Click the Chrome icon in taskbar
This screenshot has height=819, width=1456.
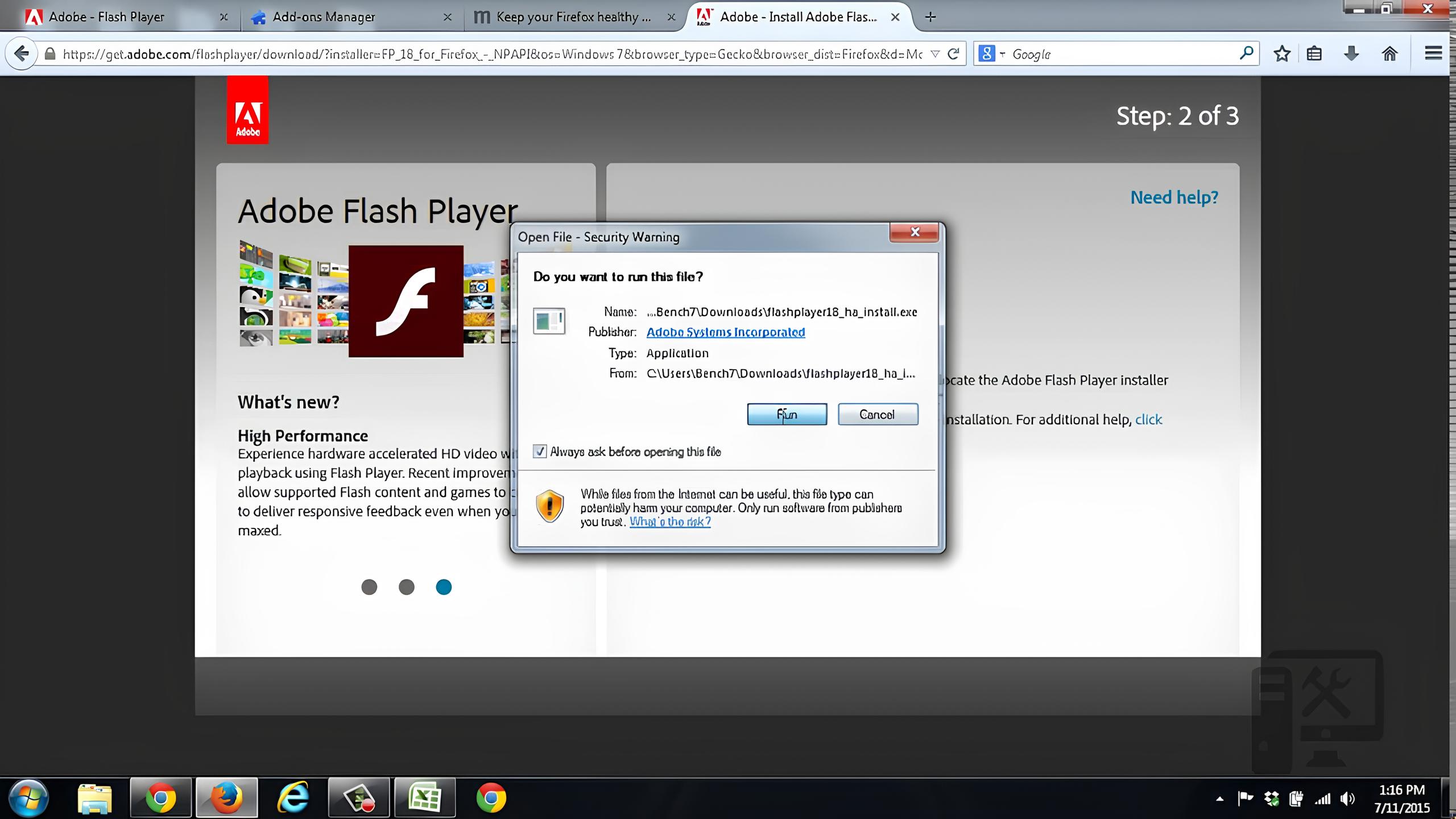coord(160,798)
